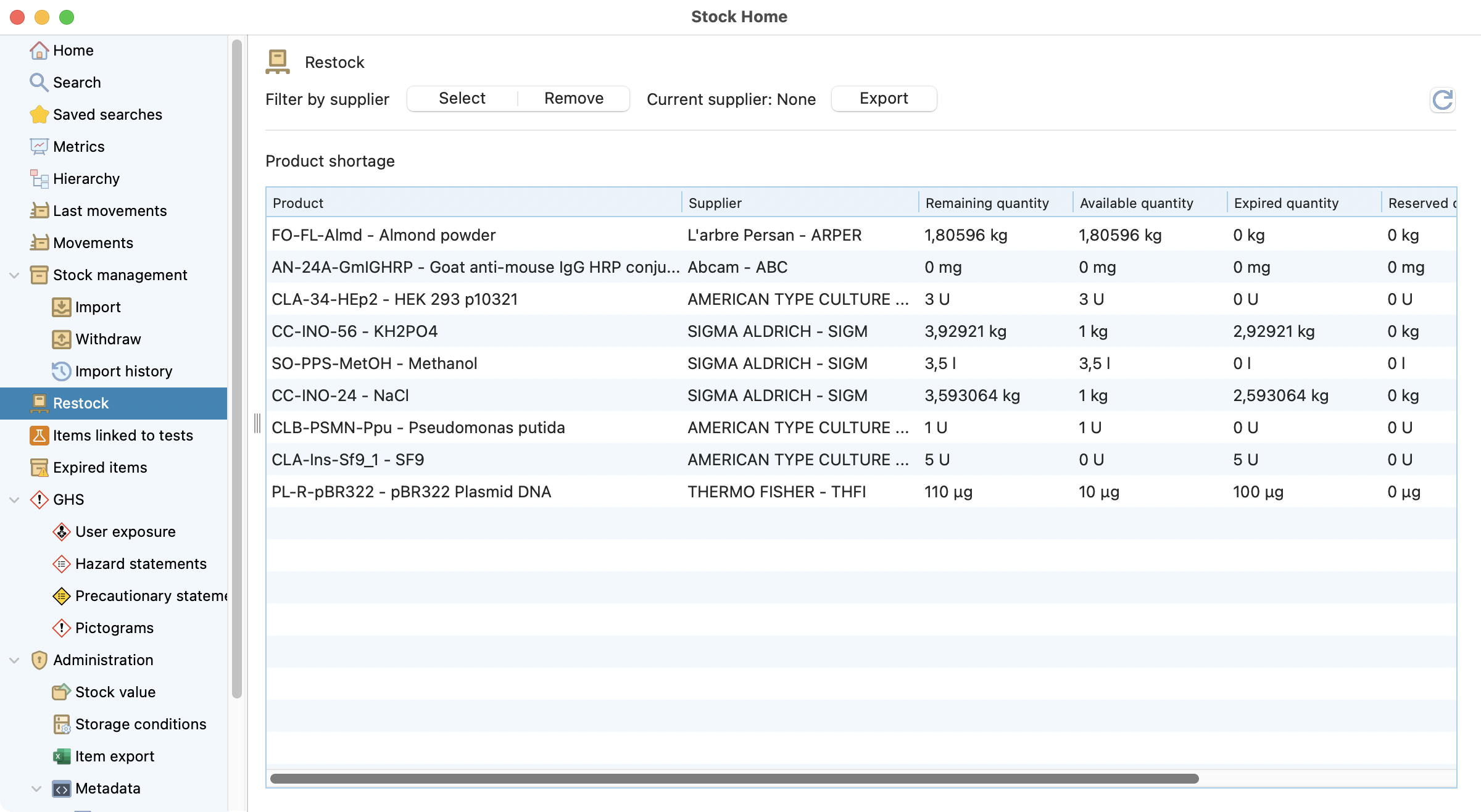Click the Hazard statements diamond icon
Viewport: 1481px width, 812px height.
pyautogui.click(x=61, y=564)
